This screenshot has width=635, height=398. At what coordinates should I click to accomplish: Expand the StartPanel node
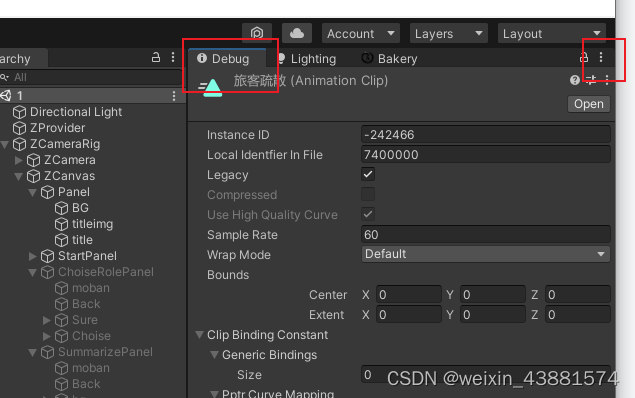32,256
